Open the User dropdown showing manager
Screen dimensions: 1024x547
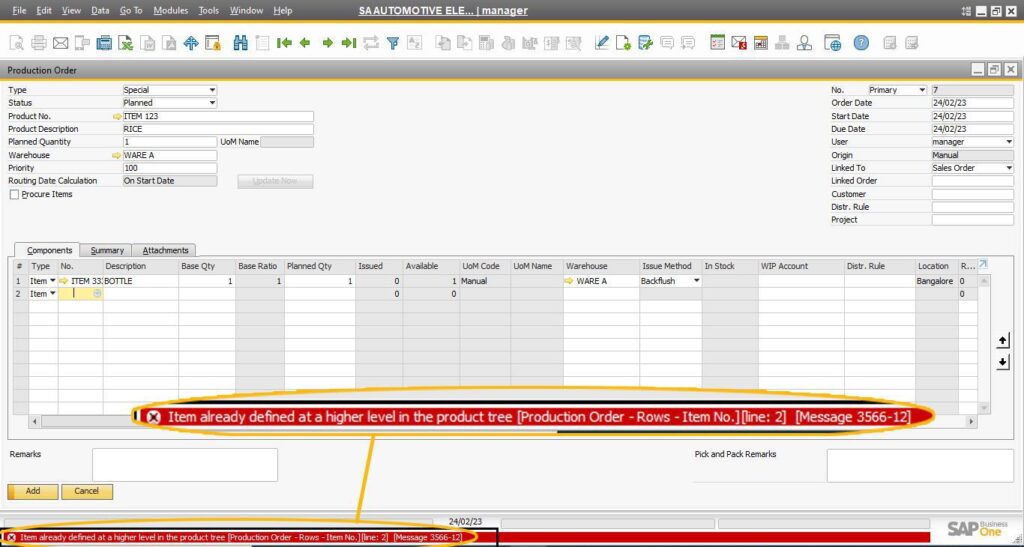click(x=1009, y=142)
